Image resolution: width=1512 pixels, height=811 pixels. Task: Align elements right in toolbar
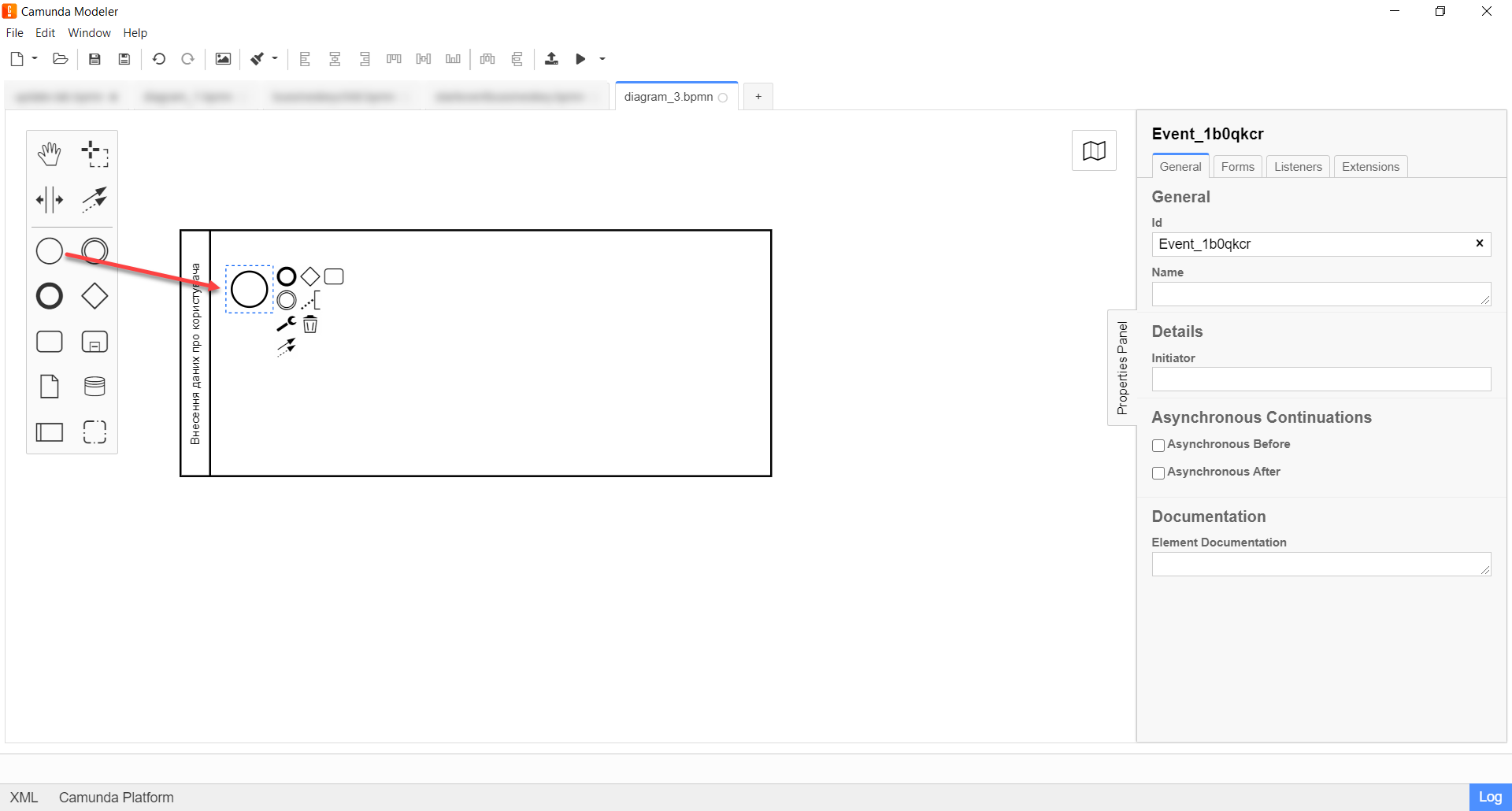pyautogui.click(x=365, y=59)
